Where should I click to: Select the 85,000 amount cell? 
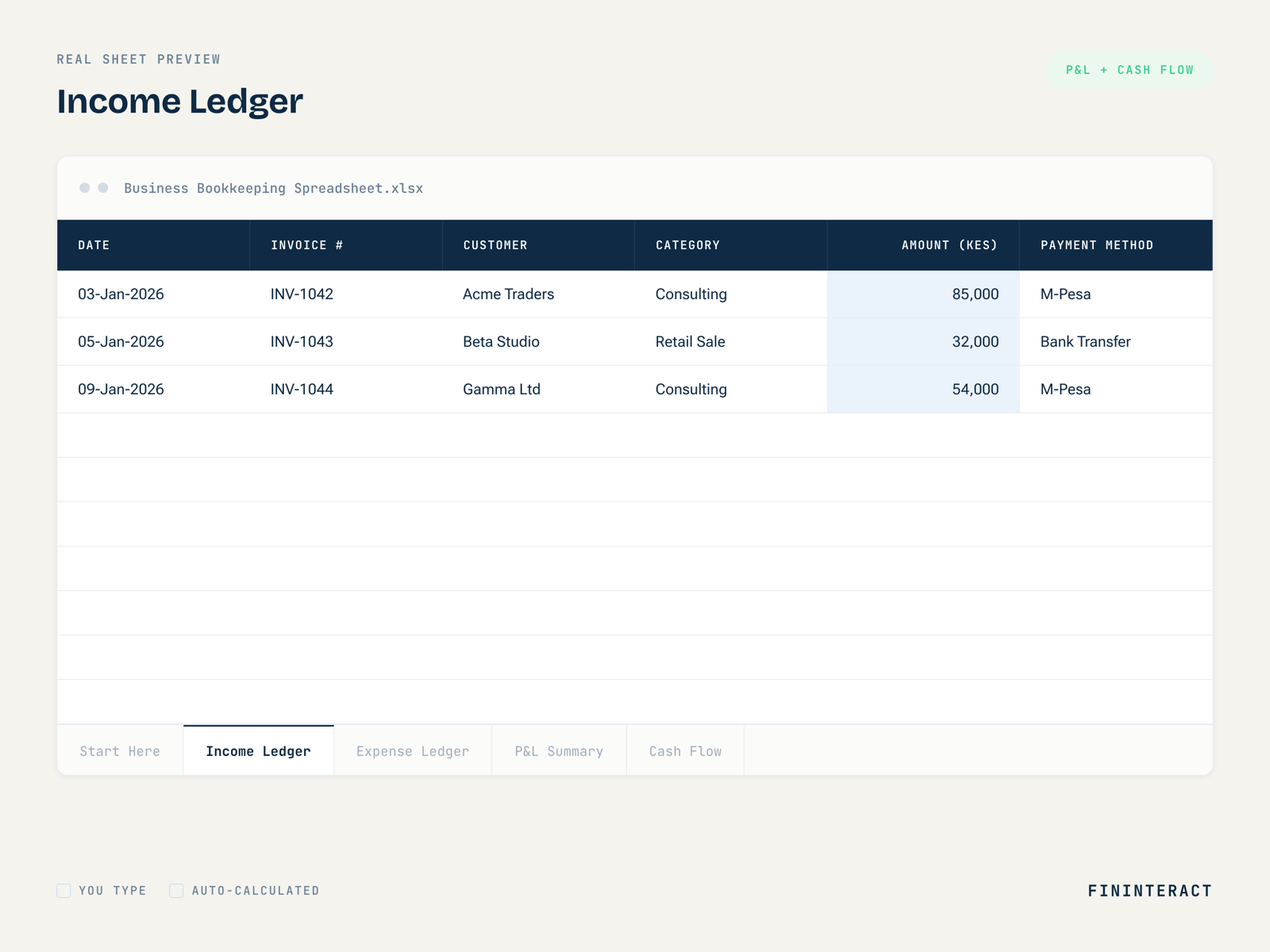pos(923,294)
